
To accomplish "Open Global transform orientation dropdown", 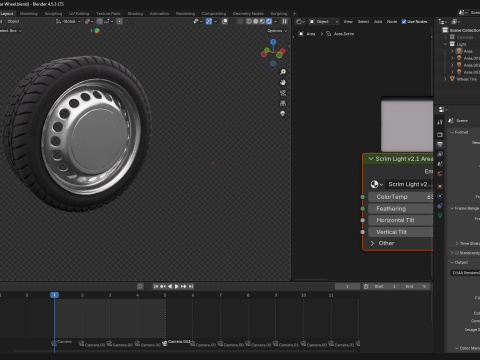I will [x=68, y=21].
